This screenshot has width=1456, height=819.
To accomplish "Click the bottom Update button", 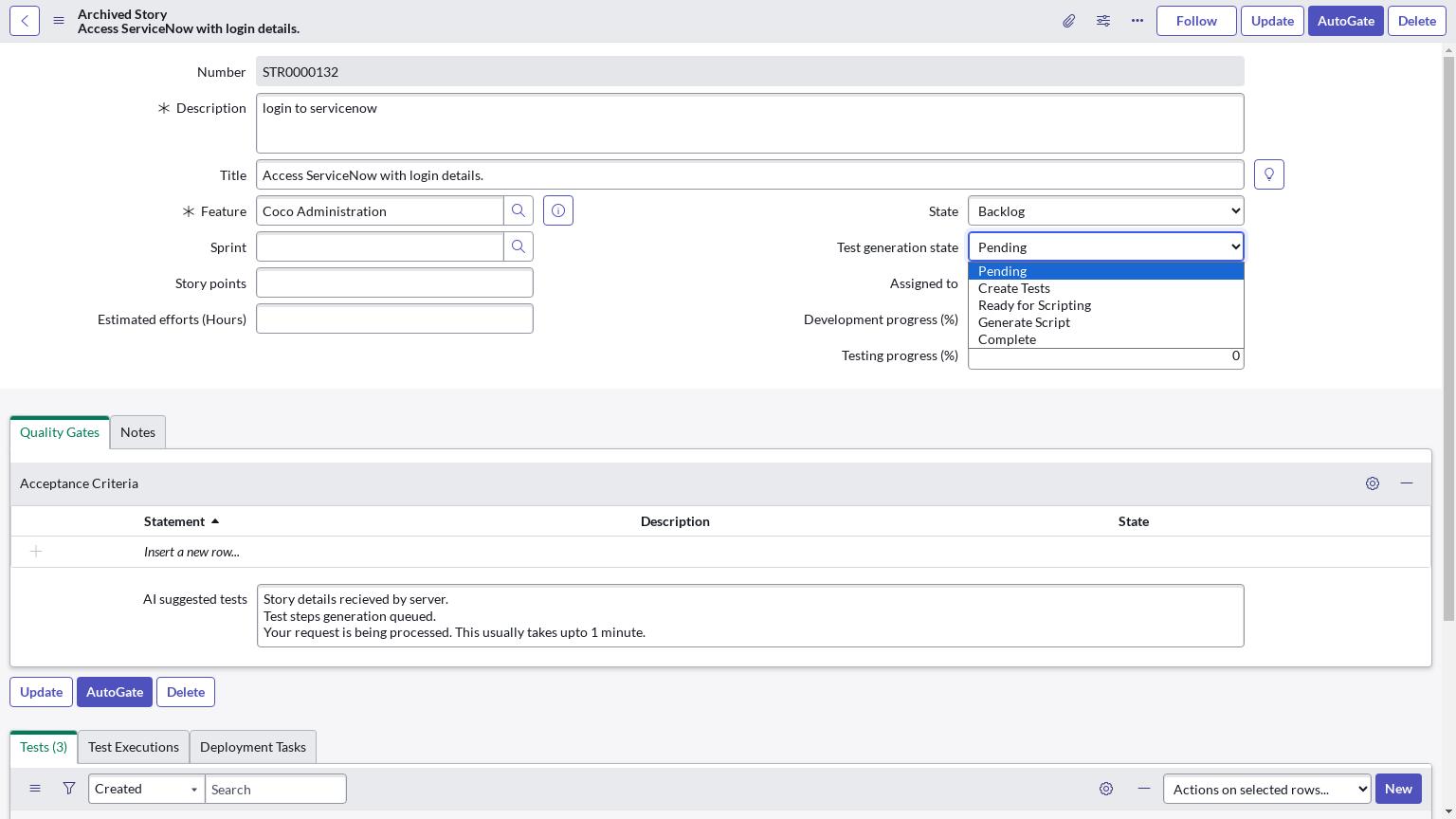I will click(x=41, y=692).
